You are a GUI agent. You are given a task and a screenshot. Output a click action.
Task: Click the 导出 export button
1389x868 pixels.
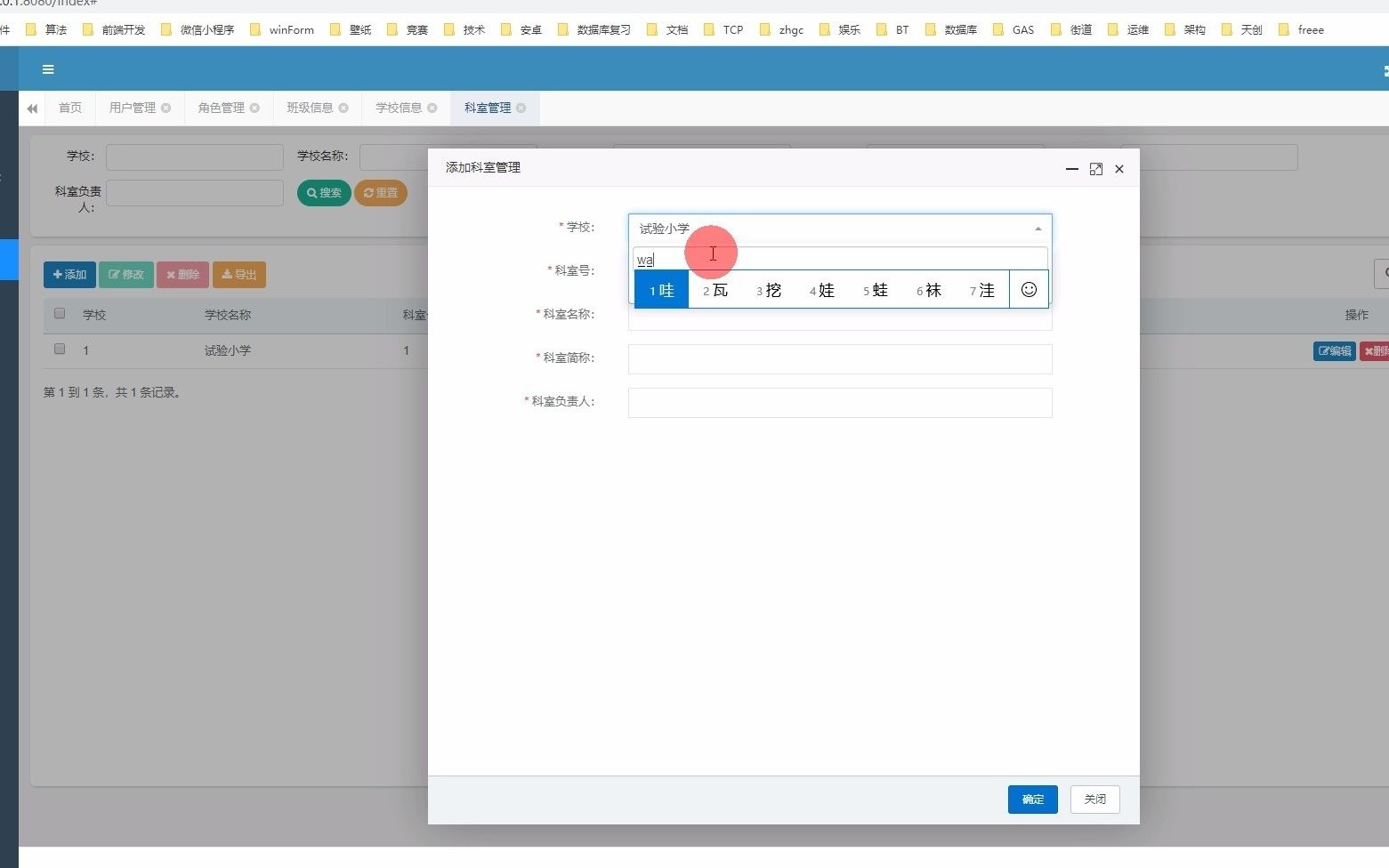[239, 275]
